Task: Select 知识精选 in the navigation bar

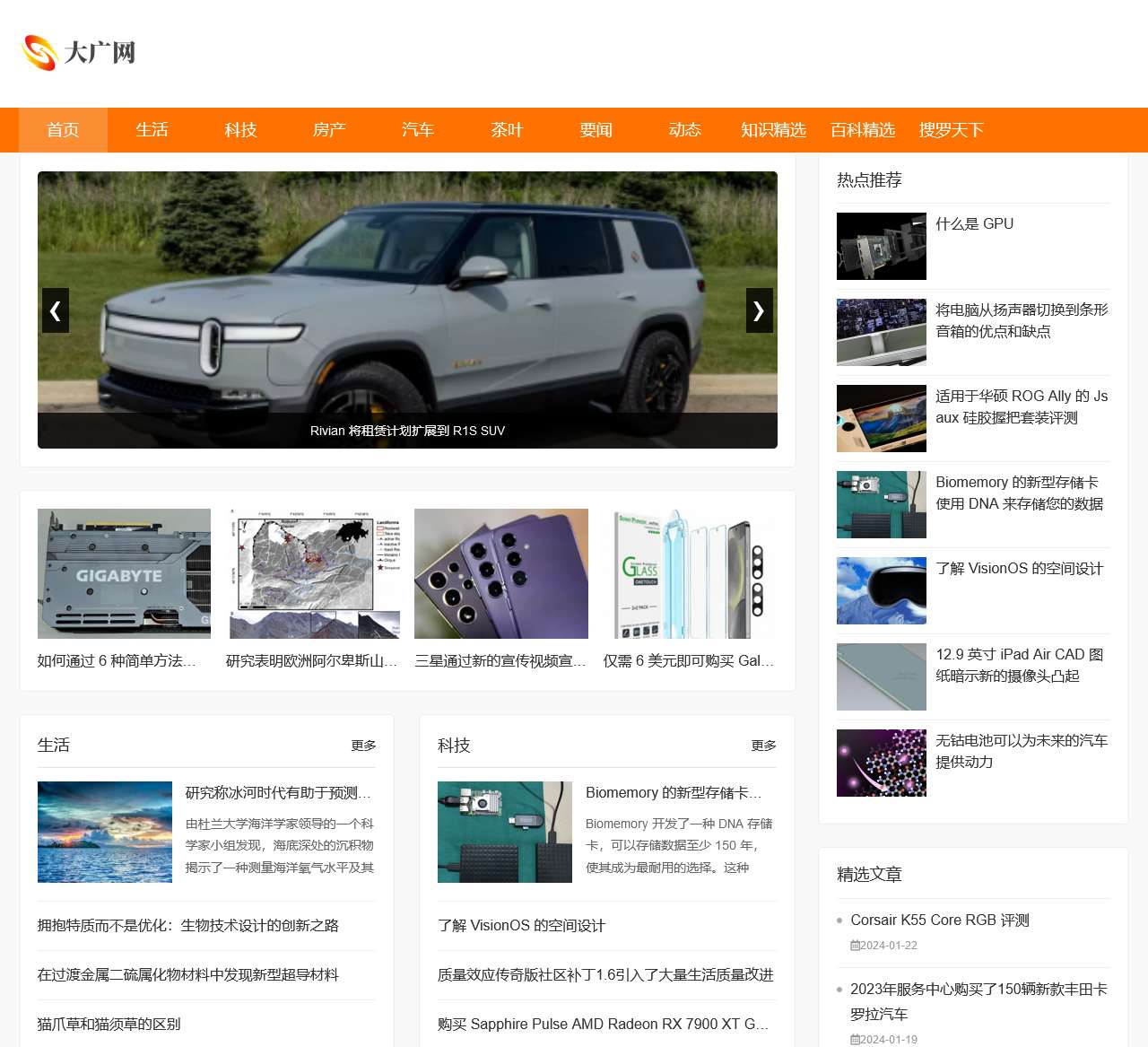Action: 773,130
